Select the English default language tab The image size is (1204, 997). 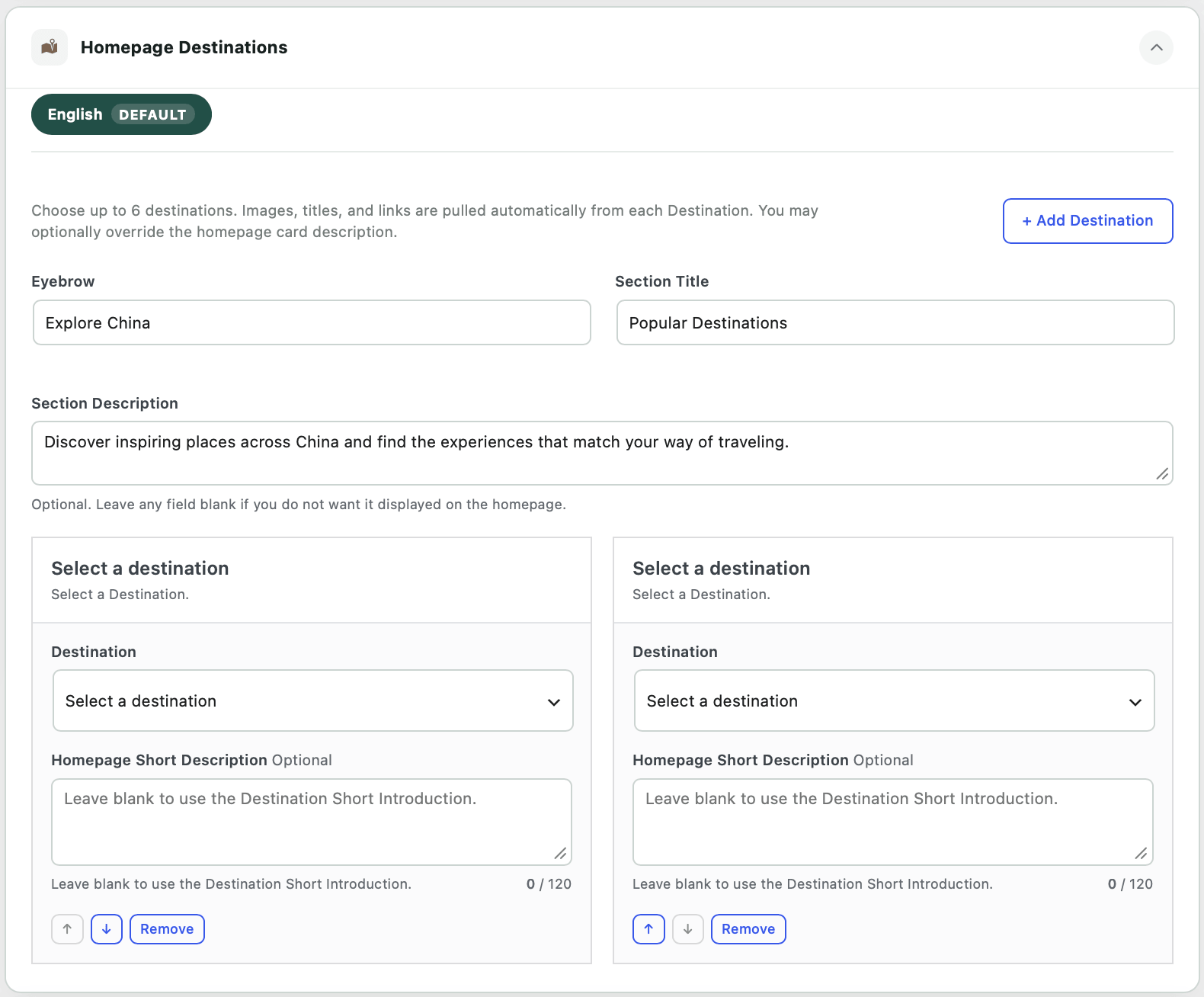point(121,114)
